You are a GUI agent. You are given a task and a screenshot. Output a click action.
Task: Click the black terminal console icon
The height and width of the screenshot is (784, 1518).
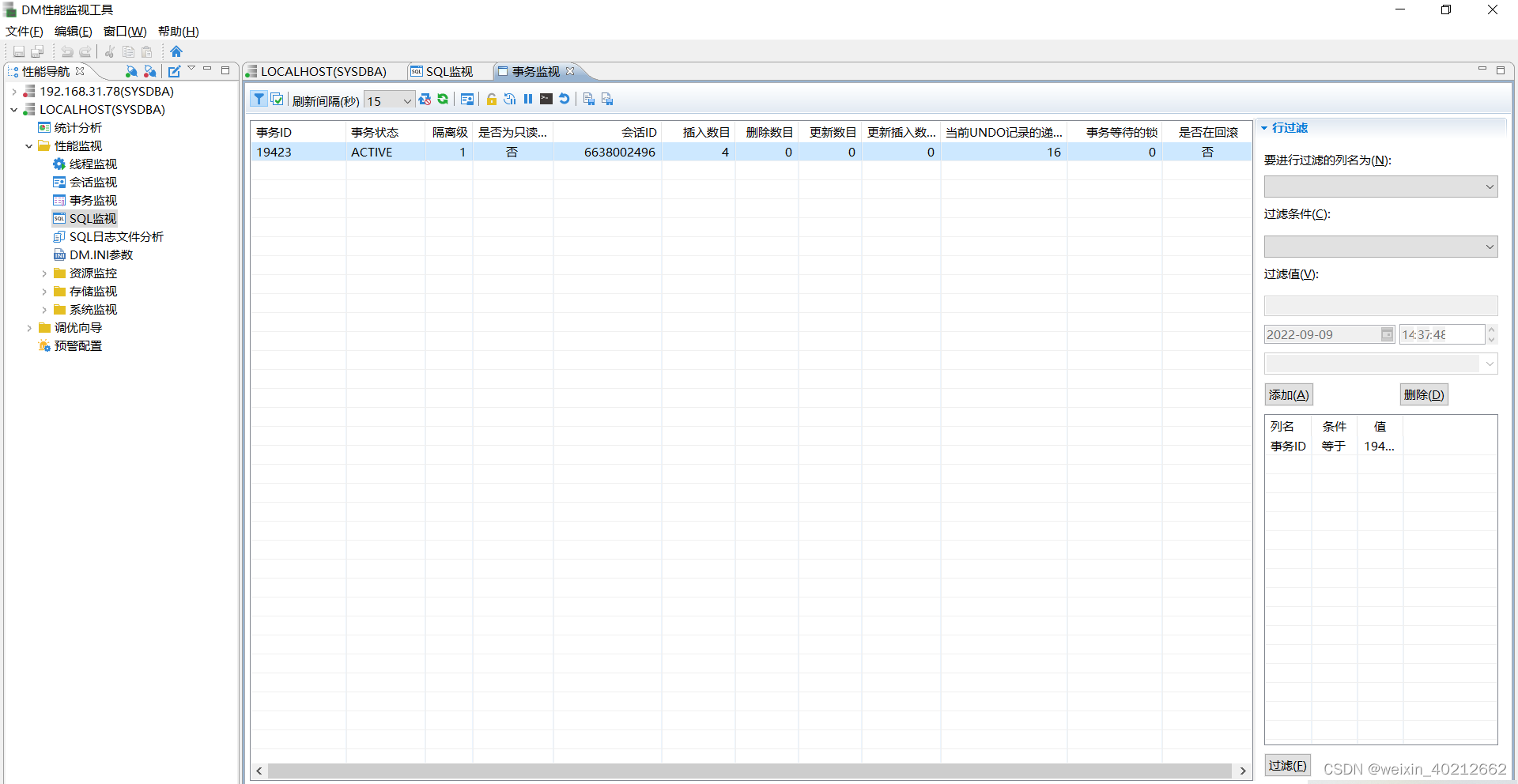pos(546,99)
